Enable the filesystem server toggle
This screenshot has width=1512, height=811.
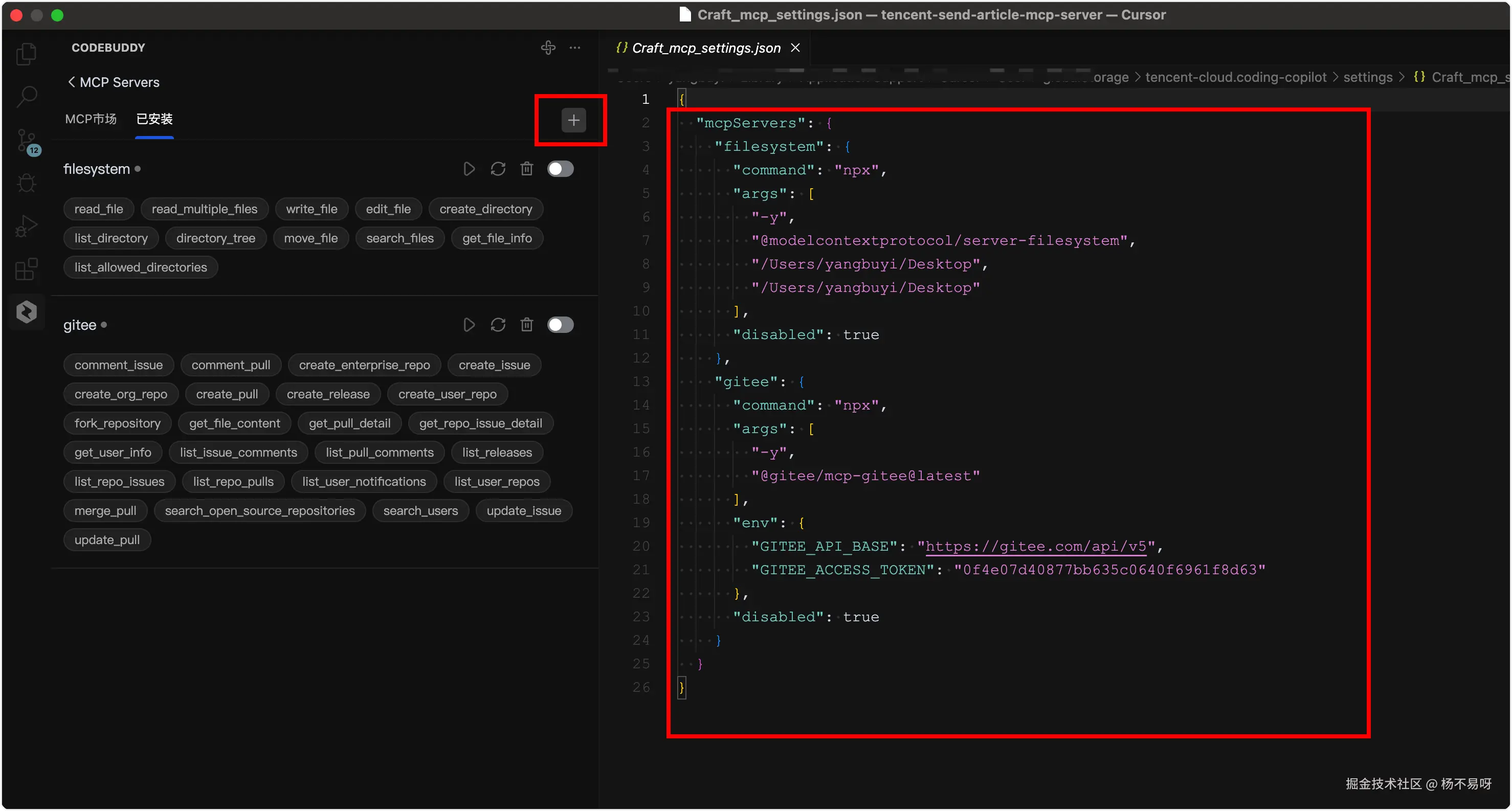tap(560, 169)
